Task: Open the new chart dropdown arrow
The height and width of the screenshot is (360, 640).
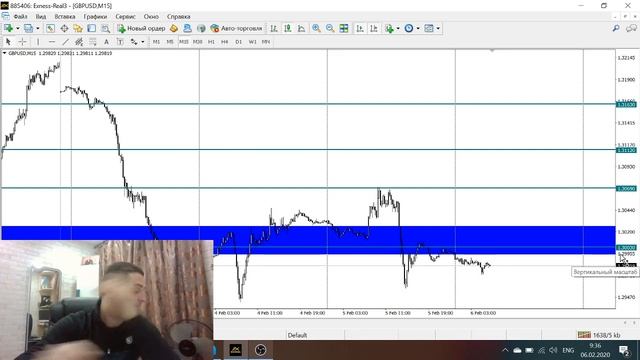Action: tap(18, 29)
